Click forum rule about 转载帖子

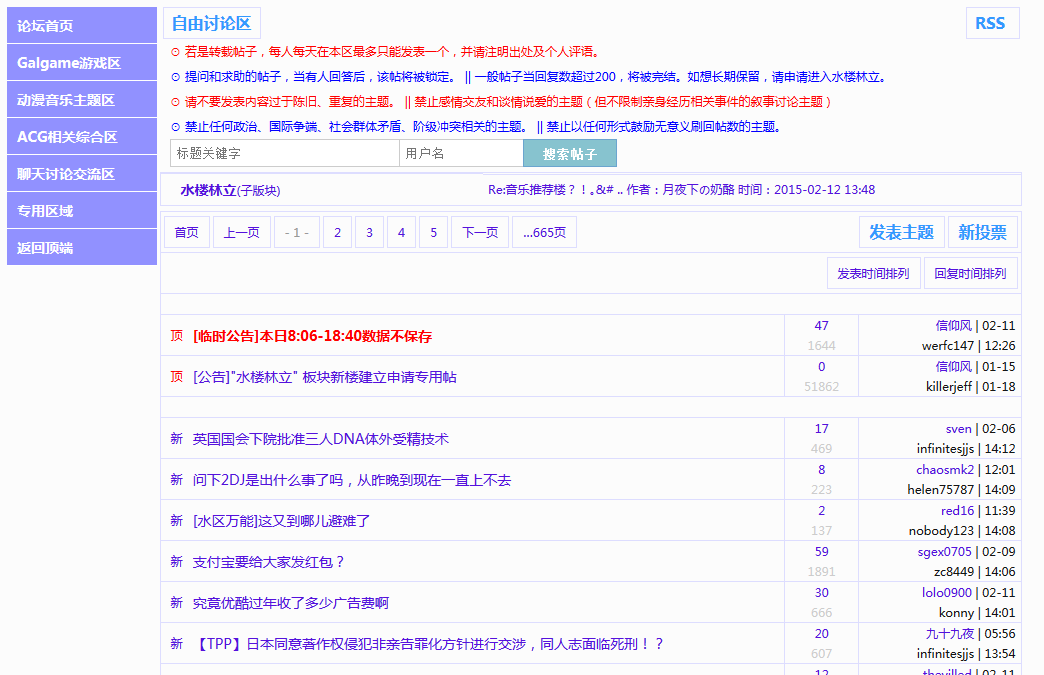(392, 52)
